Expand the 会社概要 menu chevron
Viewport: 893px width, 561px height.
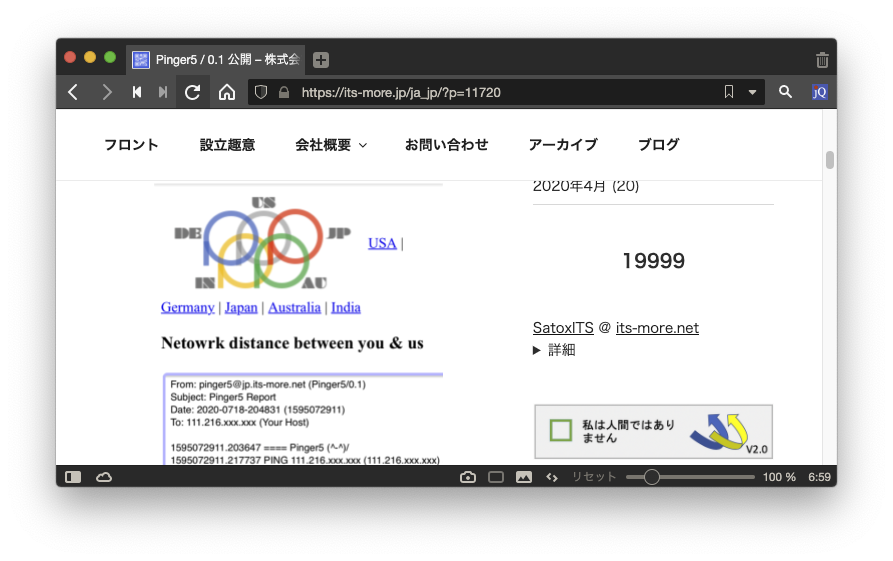point(363,146)
